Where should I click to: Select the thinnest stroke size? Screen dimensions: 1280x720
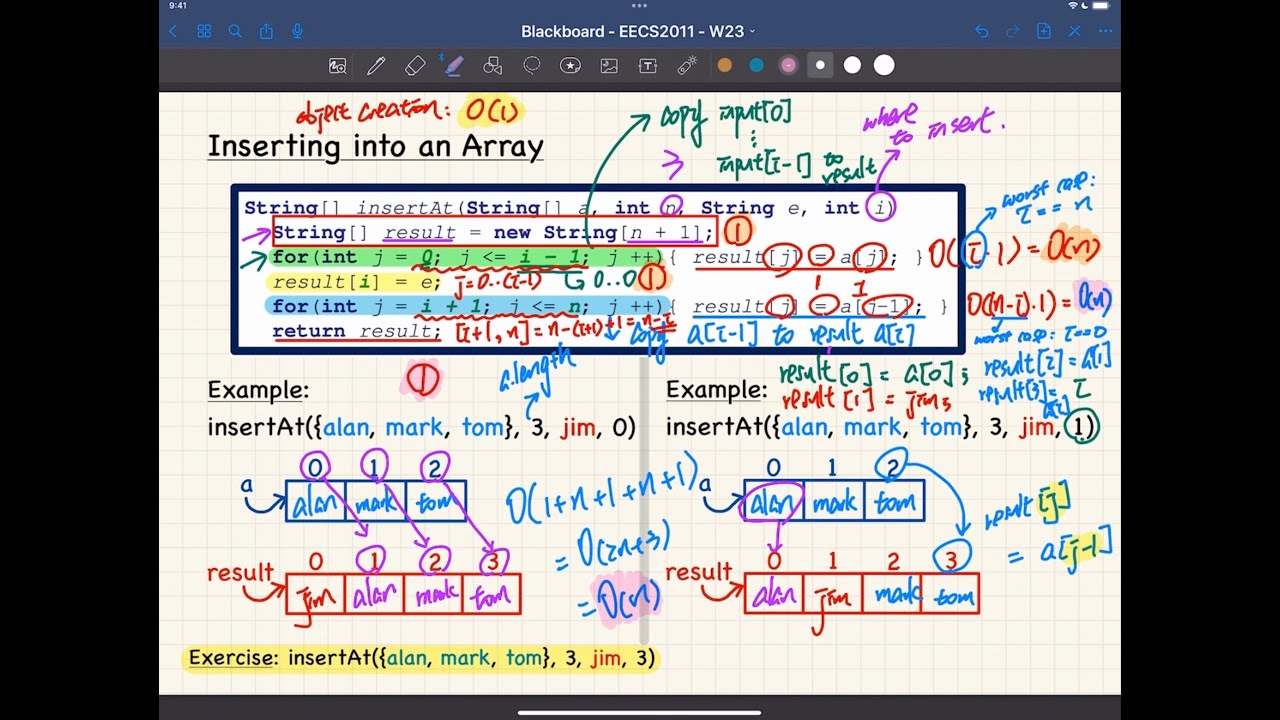click(x=820, y=66)
